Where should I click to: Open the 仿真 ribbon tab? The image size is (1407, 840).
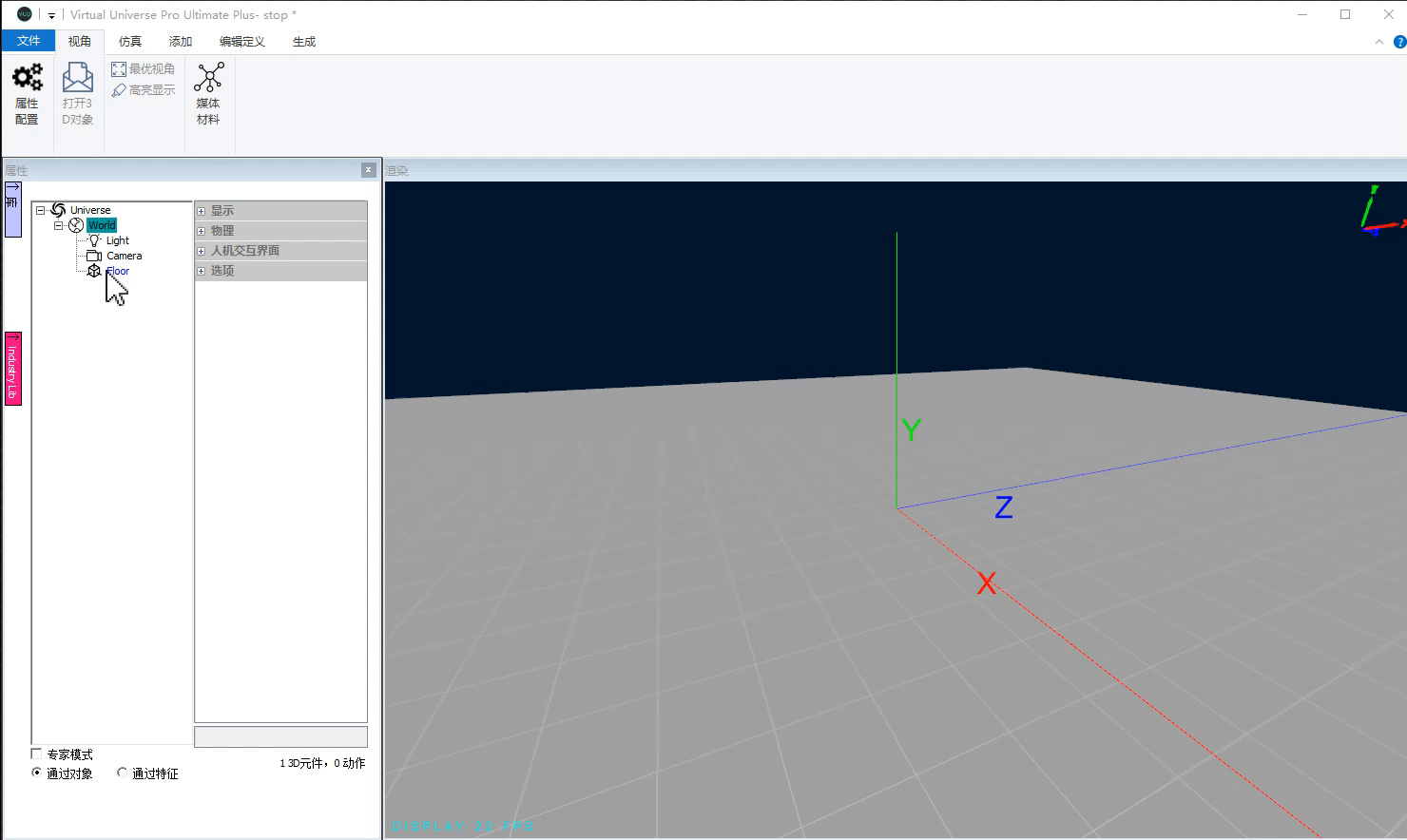[130, 42]
